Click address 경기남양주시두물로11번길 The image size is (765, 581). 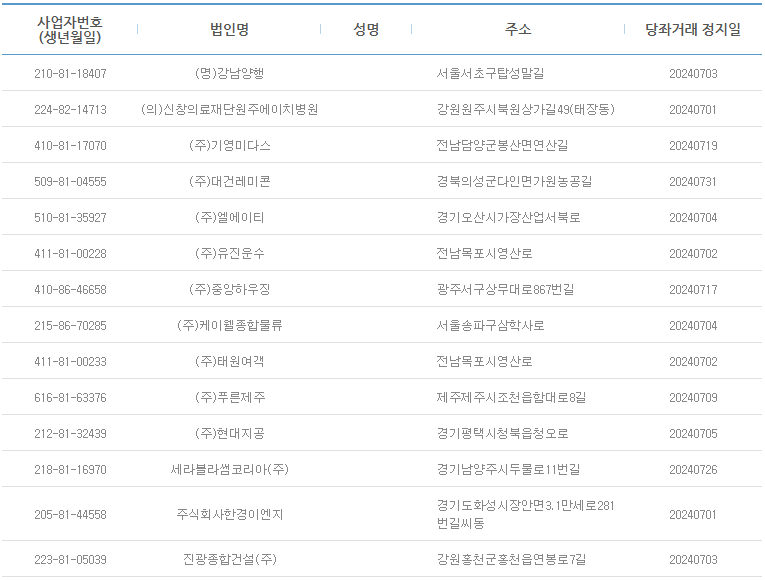pyautogui.click(x=508, y=470)
